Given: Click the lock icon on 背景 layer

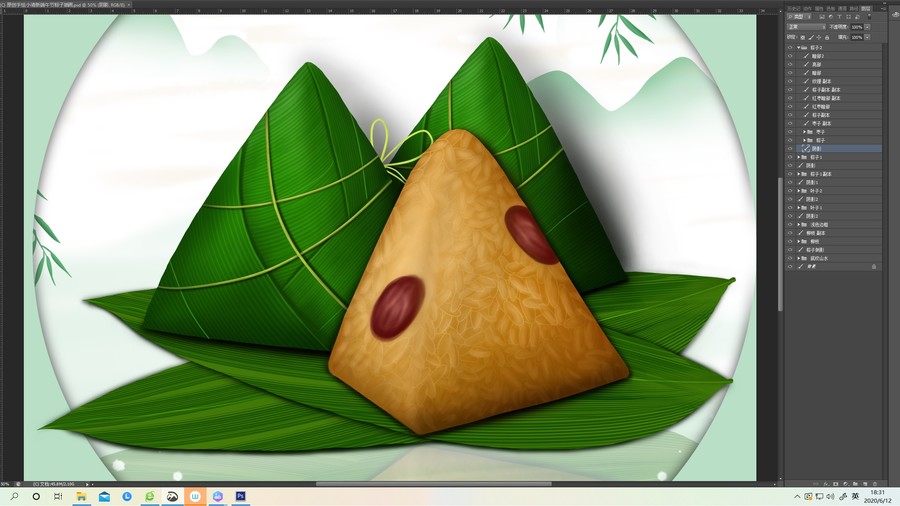Looking at the screenshot, I should tap(874, 266).
